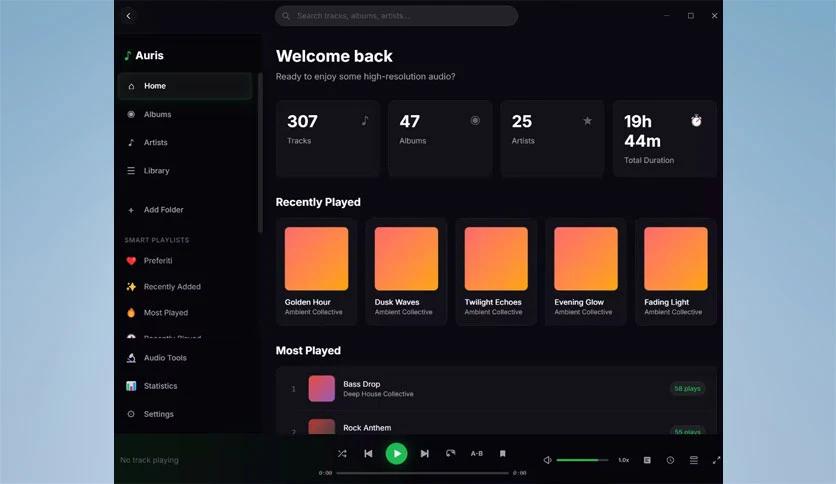This screenshot has height=484, width=836.
Task: Go back using the back arrow
Action: coord(128,16)
